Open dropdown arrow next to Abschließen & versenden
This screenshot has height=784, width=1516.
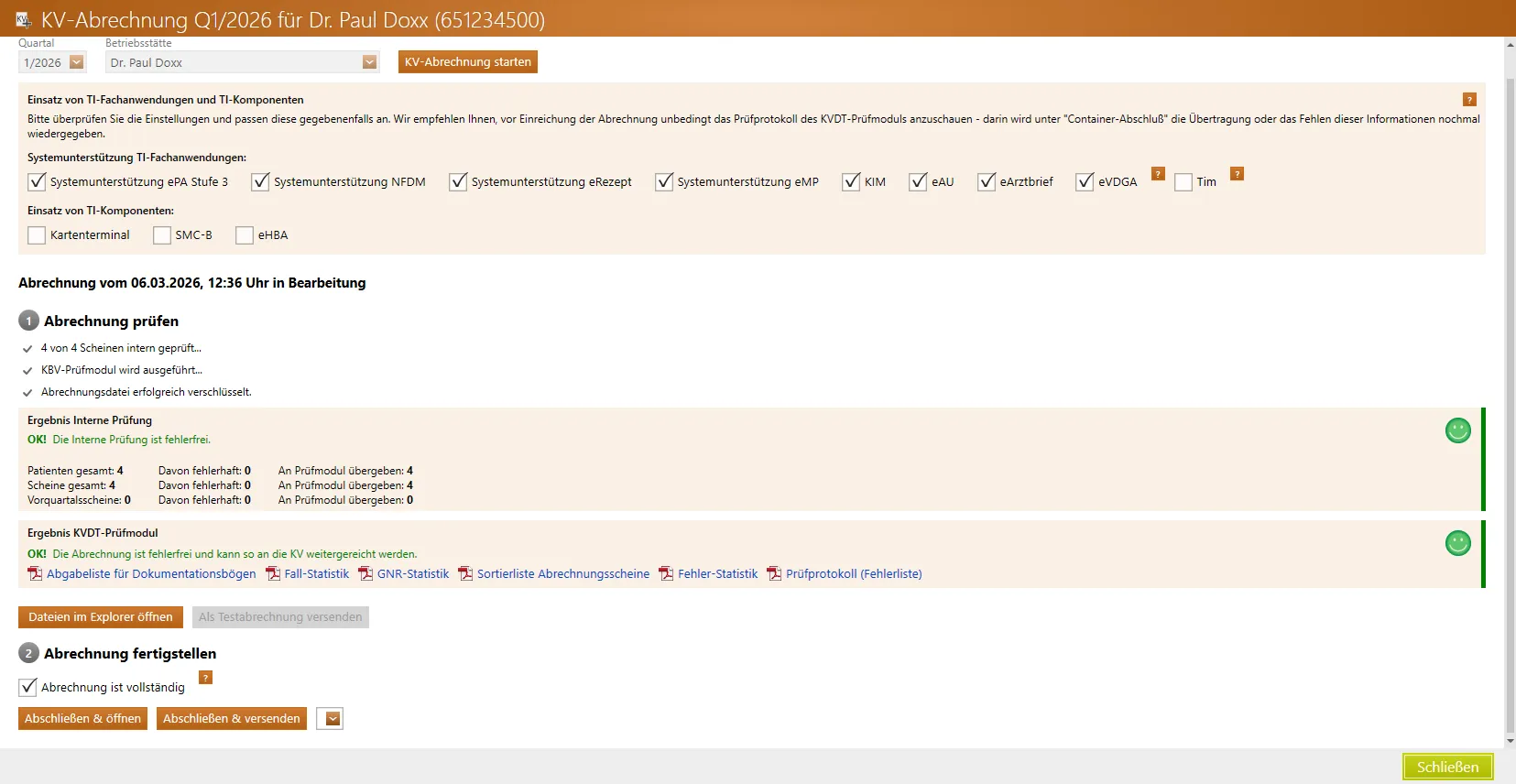coord(333,719)
